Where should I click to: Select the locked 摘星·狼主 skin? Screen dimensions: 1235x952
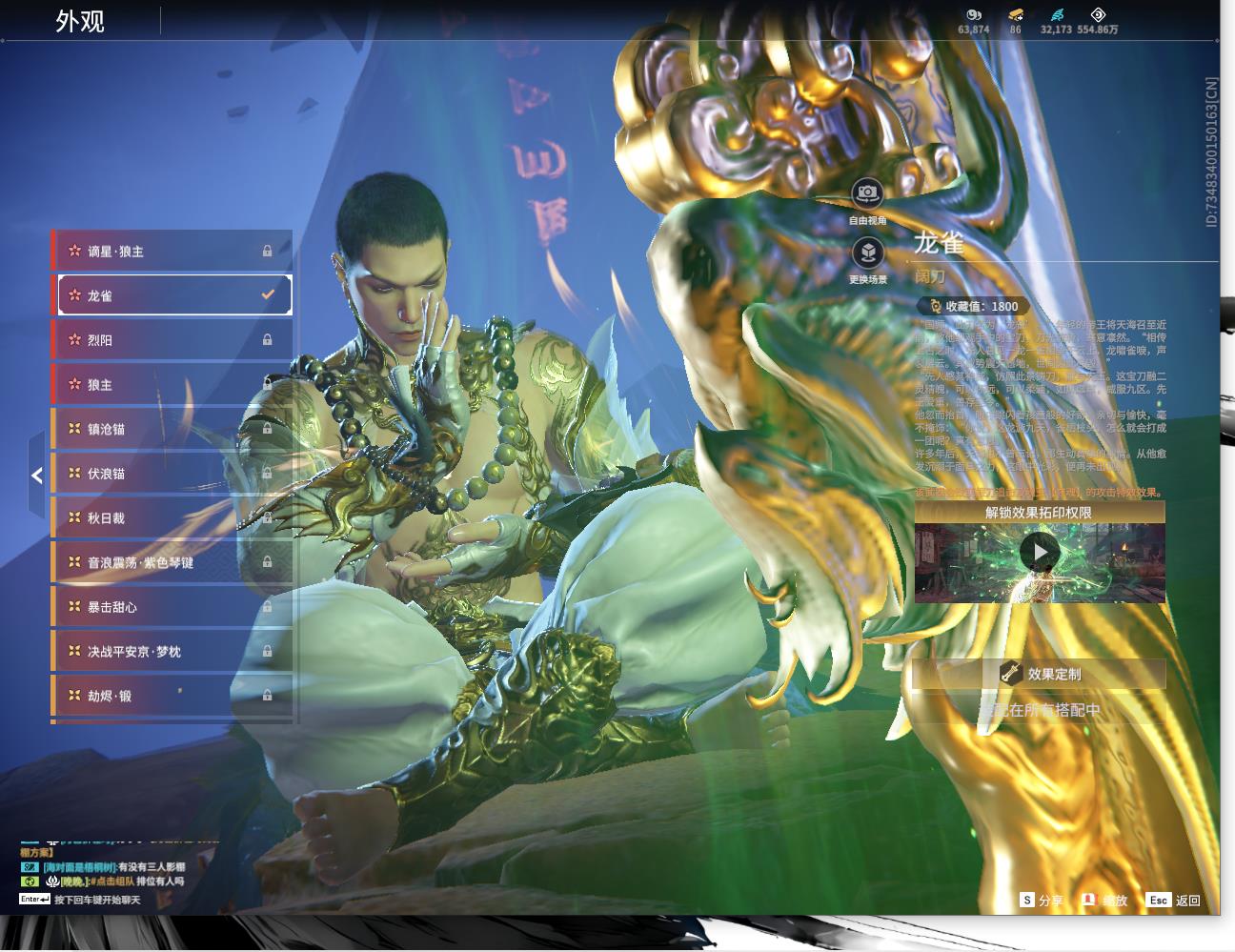click(172, 251)
